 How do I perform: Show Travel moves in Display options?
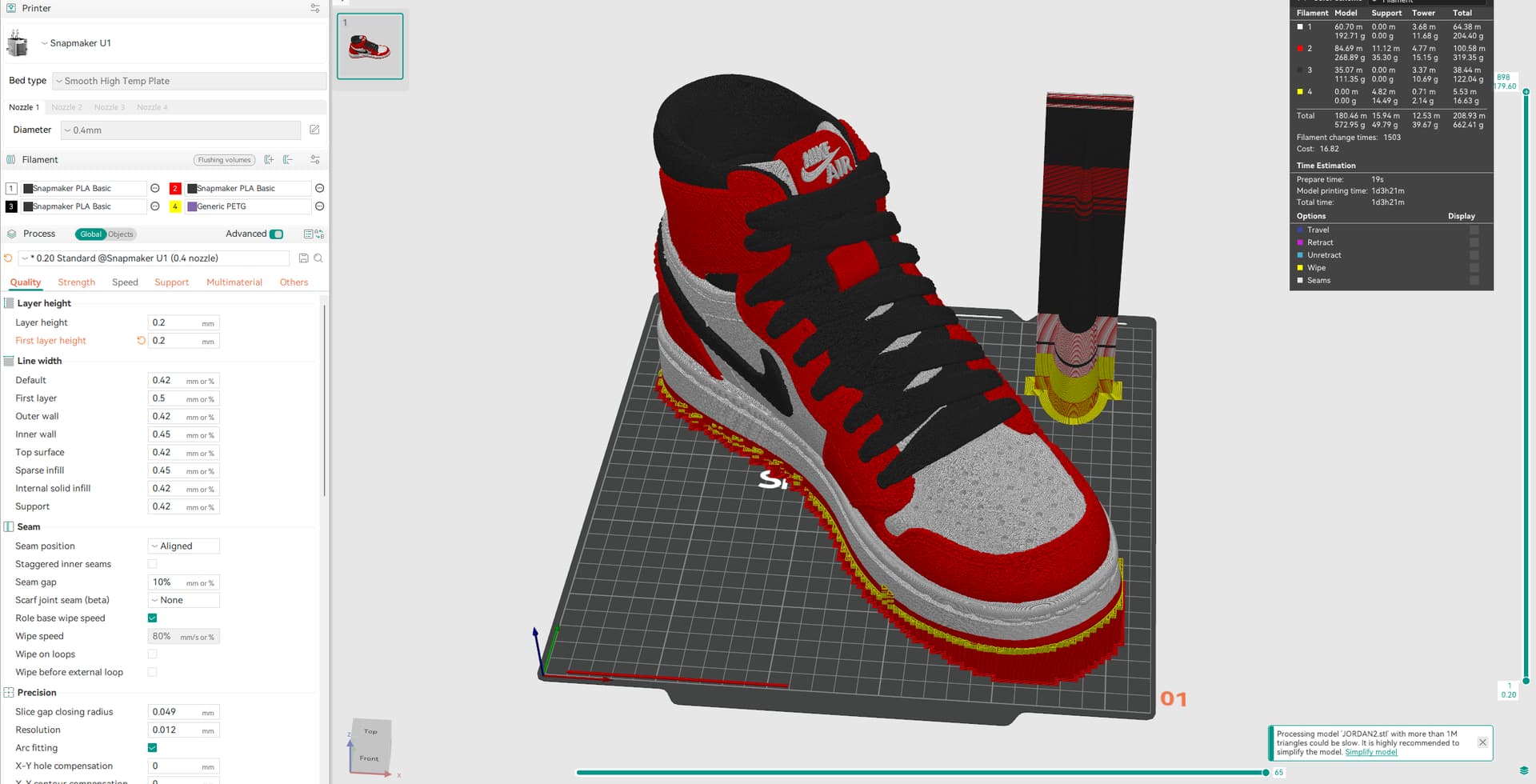[1474, 230]
